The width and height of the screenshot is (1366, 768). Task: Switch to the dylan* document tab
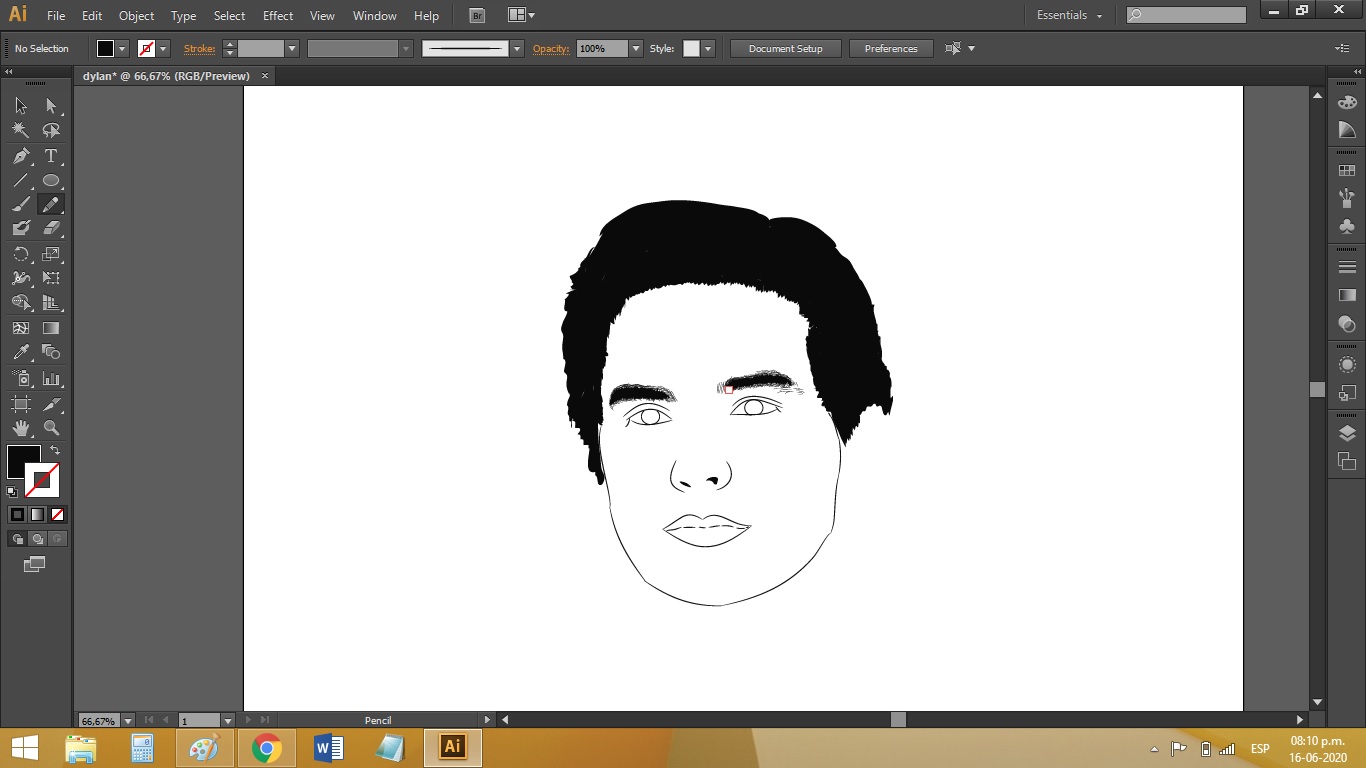tap(166, 76)
